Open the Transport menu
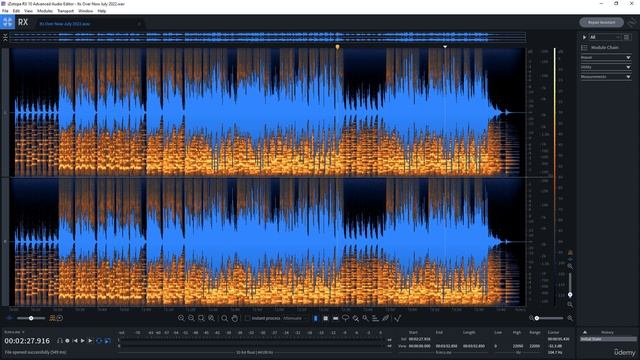The image size is (640, 360). click(x=65, y=11)
